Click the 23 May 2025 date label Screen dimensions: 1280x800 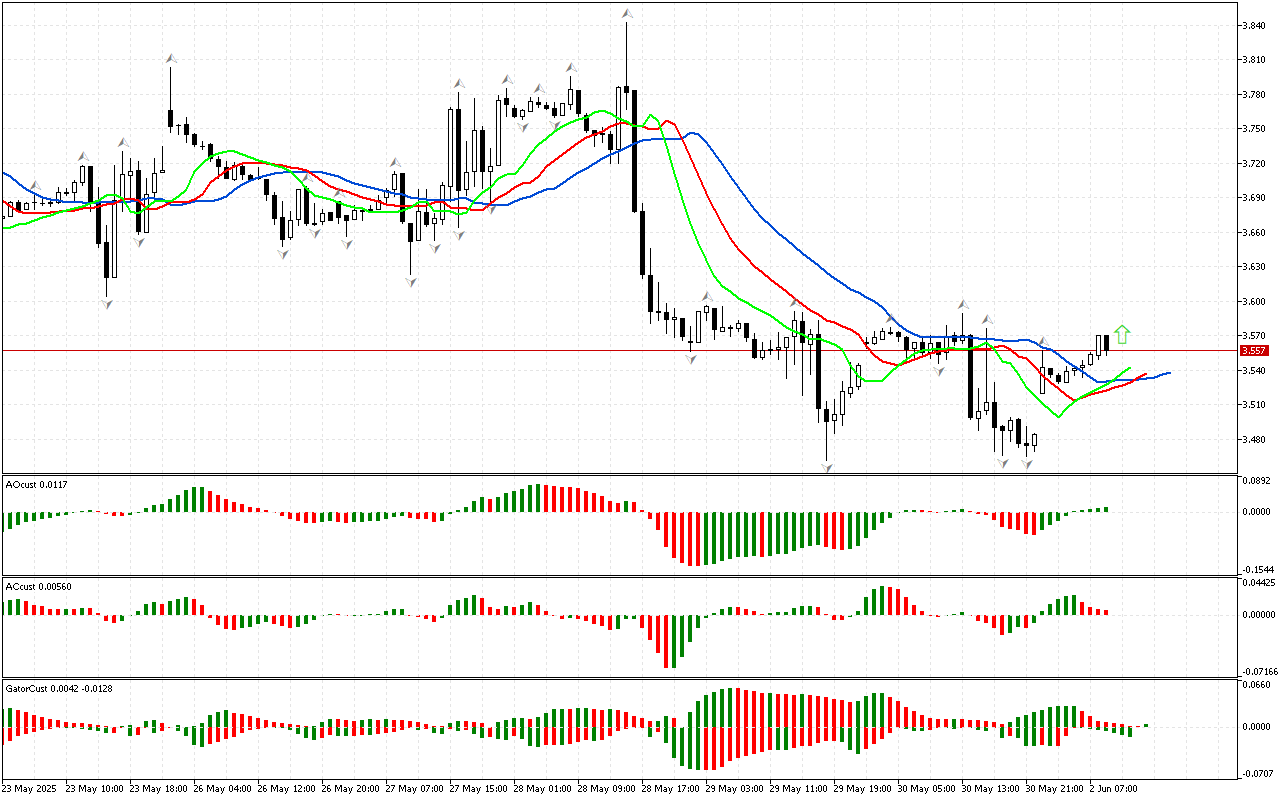pyautogui.click(x=31, y=788)
